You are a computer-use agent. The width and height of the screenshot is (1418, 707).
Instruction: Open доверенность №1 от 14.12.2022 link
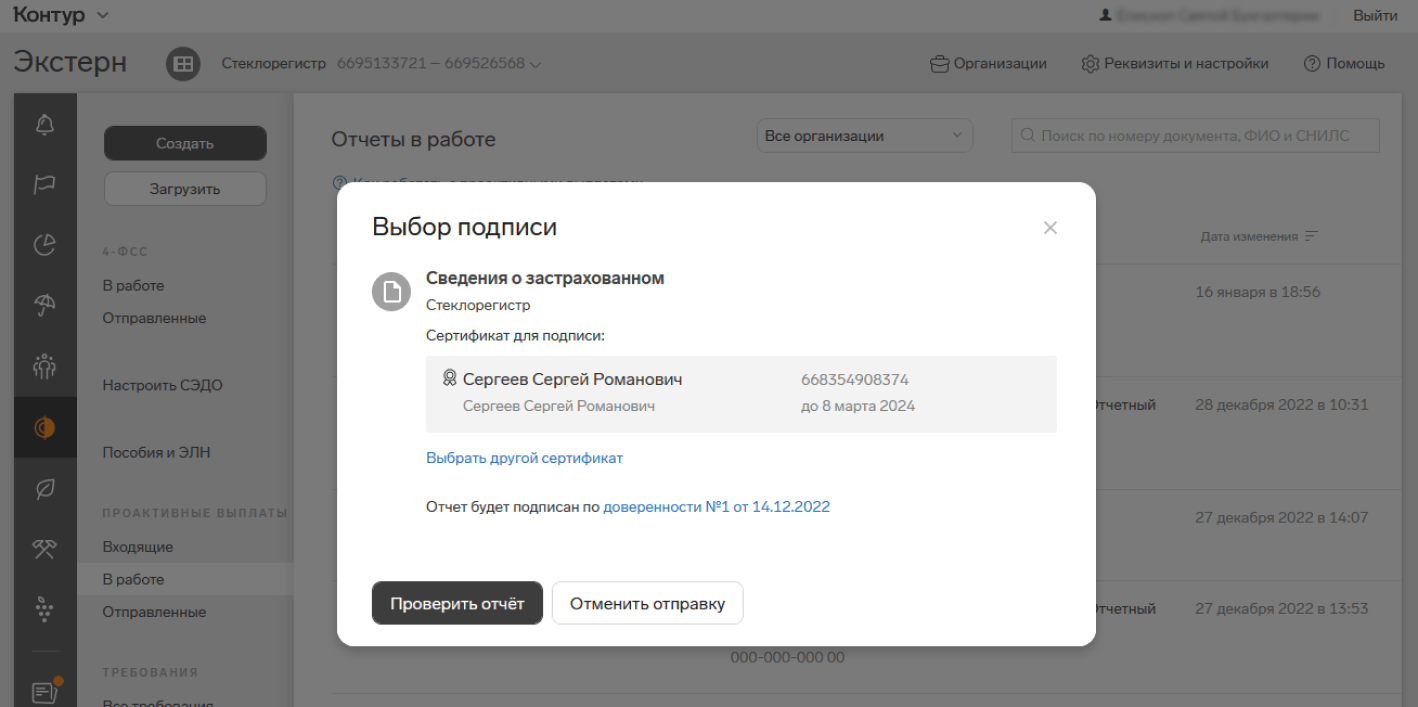tap(716, 507)
